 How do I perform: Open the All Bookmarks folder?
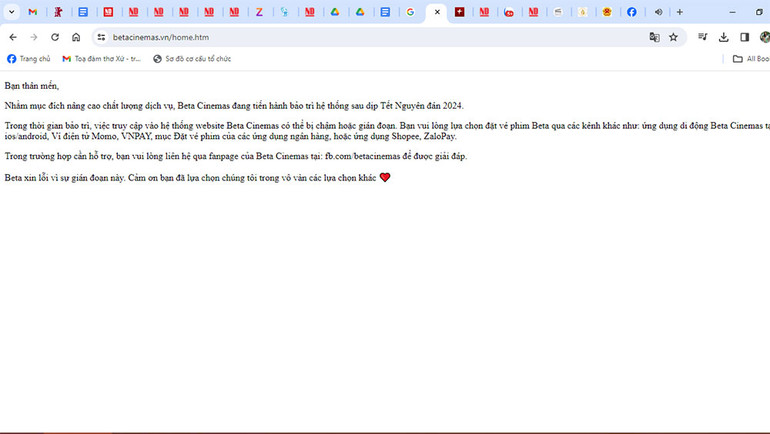point(750,59)
